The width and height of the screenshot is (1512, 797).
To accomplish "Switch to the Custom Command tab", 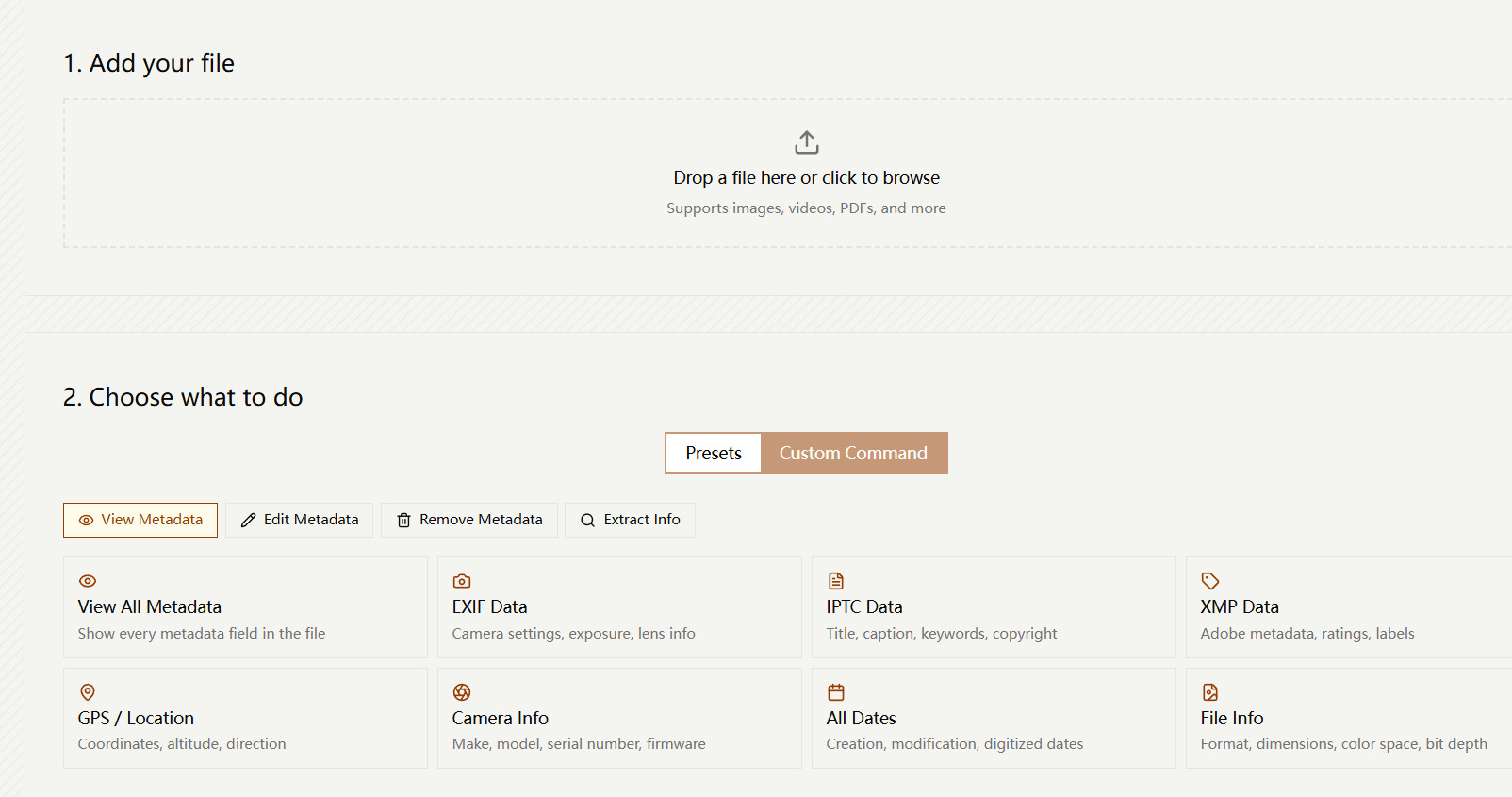I will point(854,454).
